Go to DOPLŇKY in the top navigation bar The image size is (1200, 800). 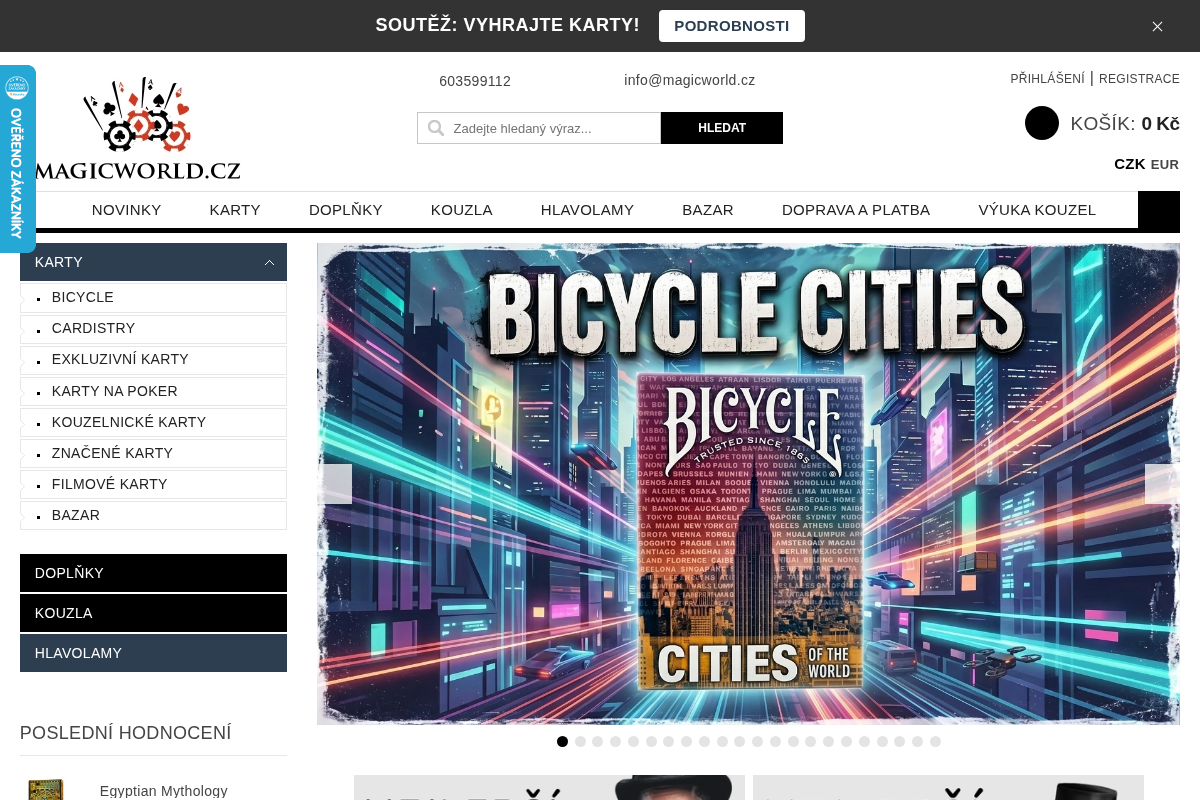(x=346, y=210)
